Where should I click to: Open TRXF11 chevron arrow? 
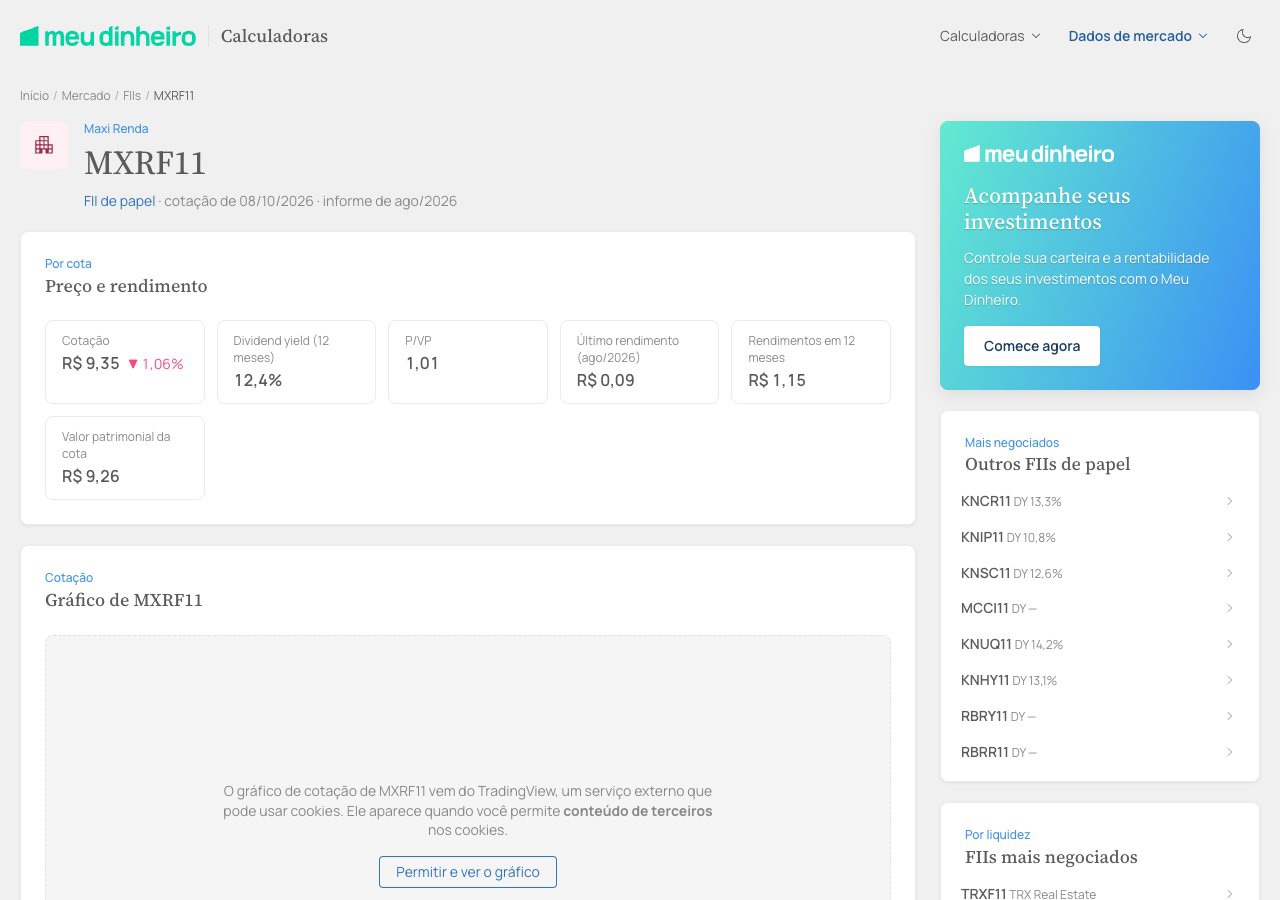(x=1229, y=894)
